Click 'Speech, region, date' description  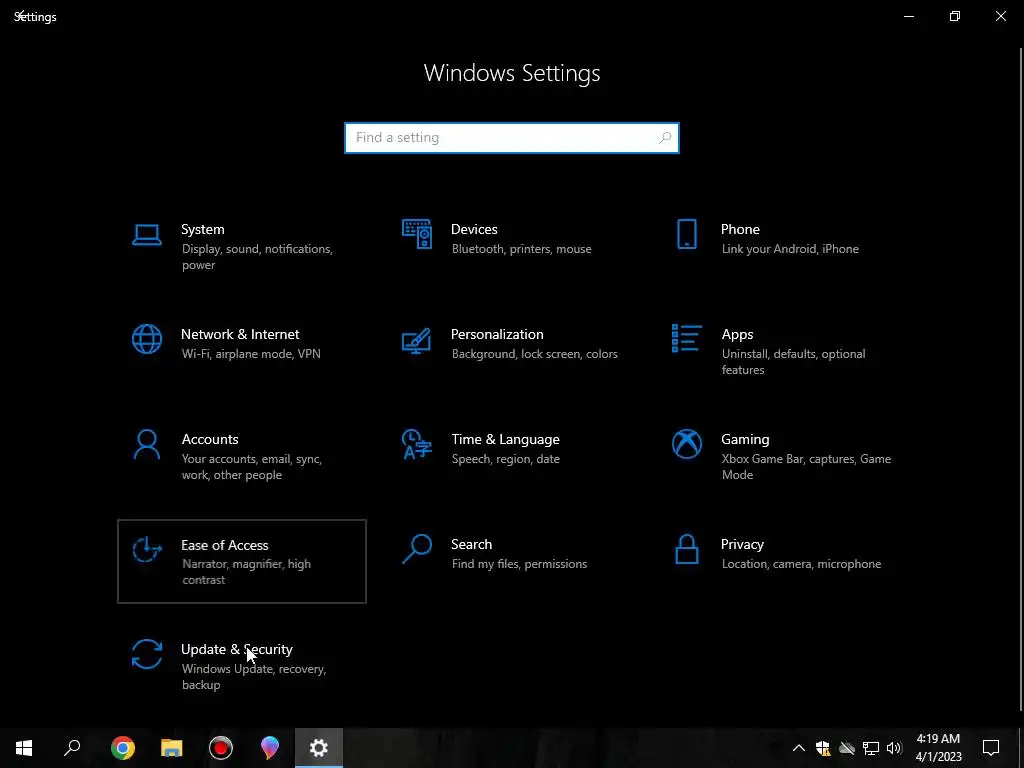pyautogui.click(x=505, y=459)
